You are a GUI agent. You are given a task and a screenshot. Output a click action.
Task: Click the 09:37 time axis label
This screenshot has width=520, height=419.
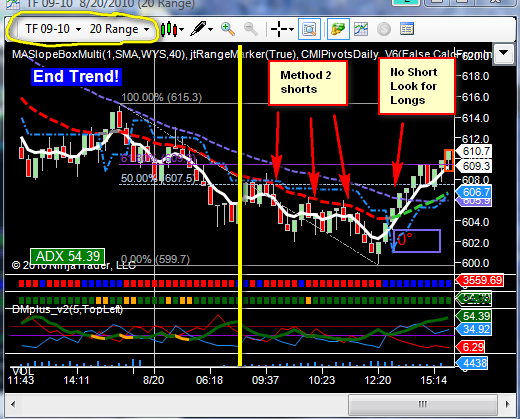click(265, 380)
